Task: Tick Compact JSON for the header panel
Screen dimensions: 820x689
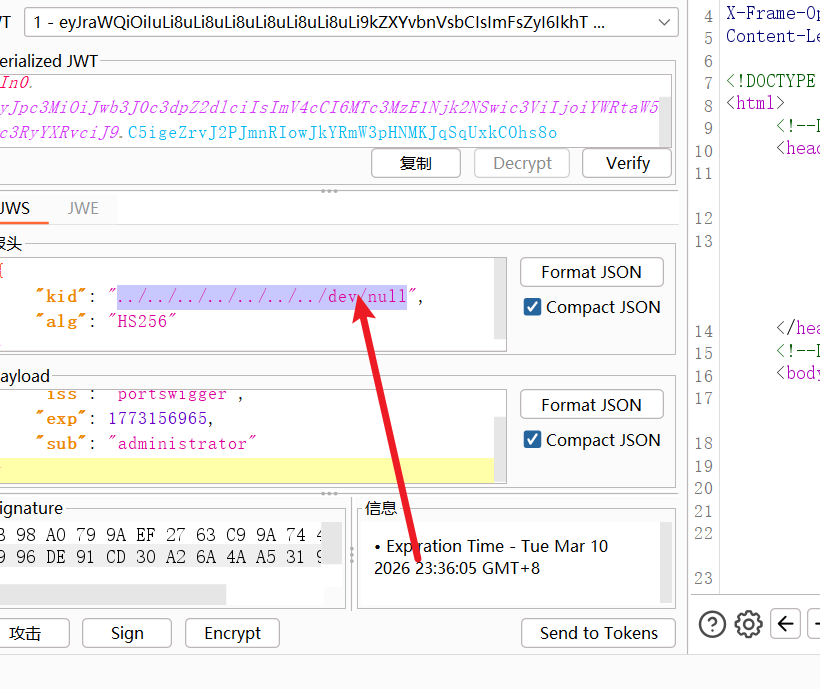Action: coord(533,307)
